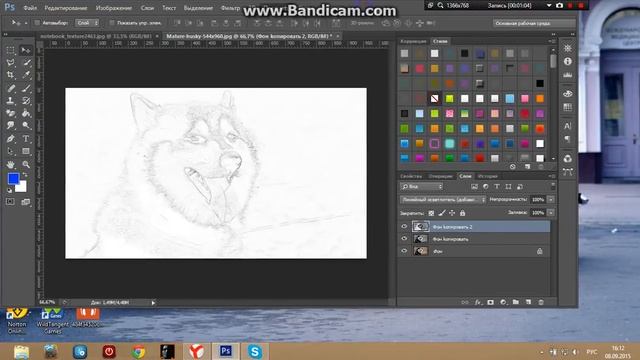The width and height of the screenshot is (640, 360).
Task: Open the layer blend mode dropdown
Action: (x=443, y=200)
